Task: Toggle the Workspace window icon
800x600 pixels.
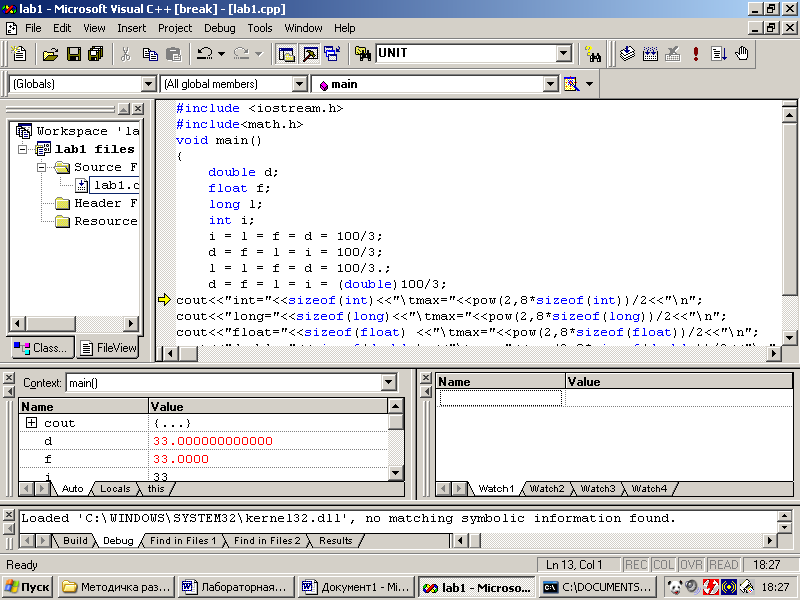Action: pos(286,53)
